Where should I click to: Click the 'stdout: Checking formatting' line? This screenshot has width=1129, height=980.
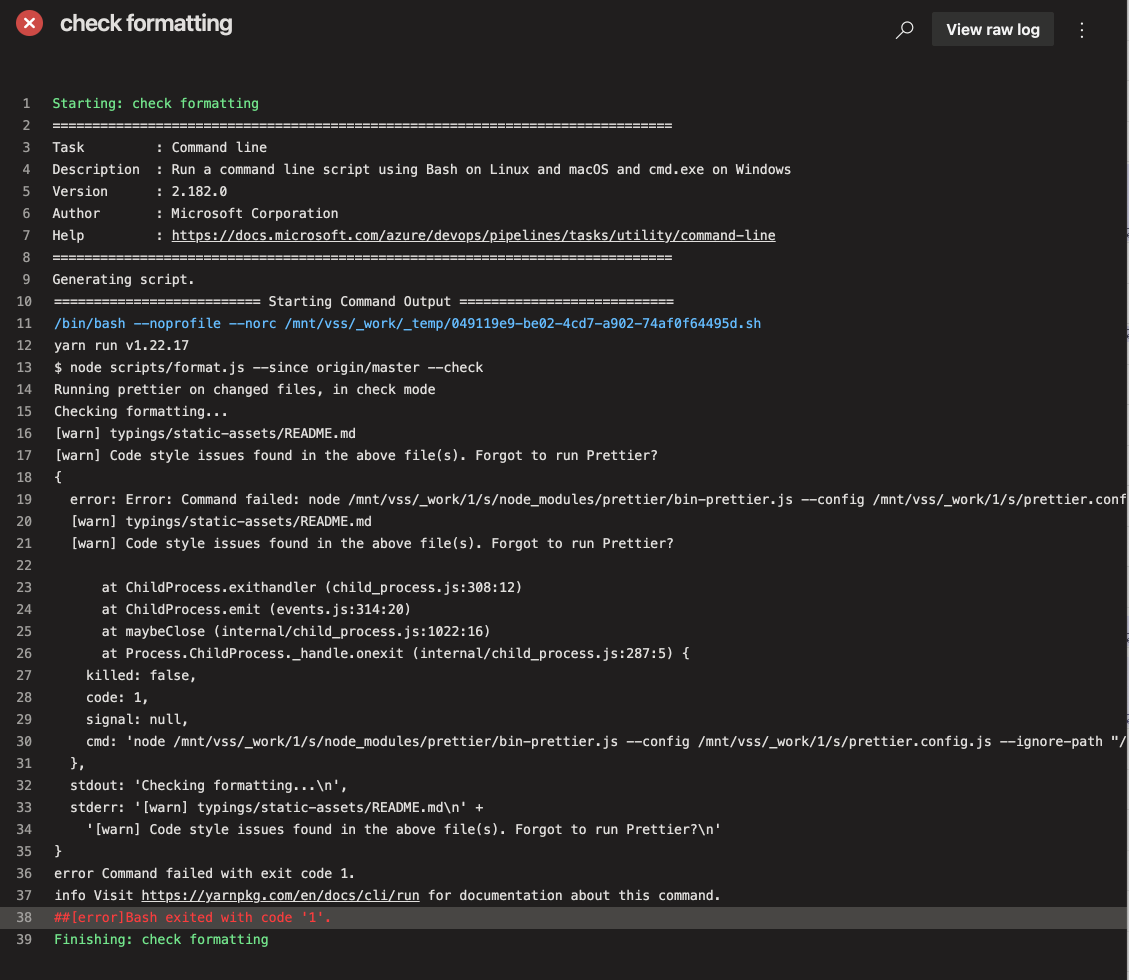pos(209,785)
